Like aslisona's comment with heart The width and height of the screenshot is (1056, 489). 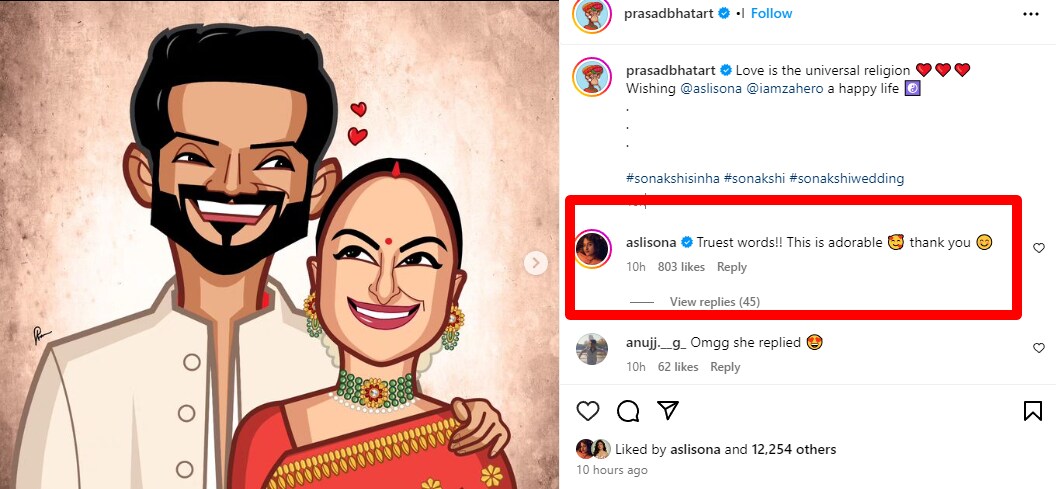pos(1039,248)
